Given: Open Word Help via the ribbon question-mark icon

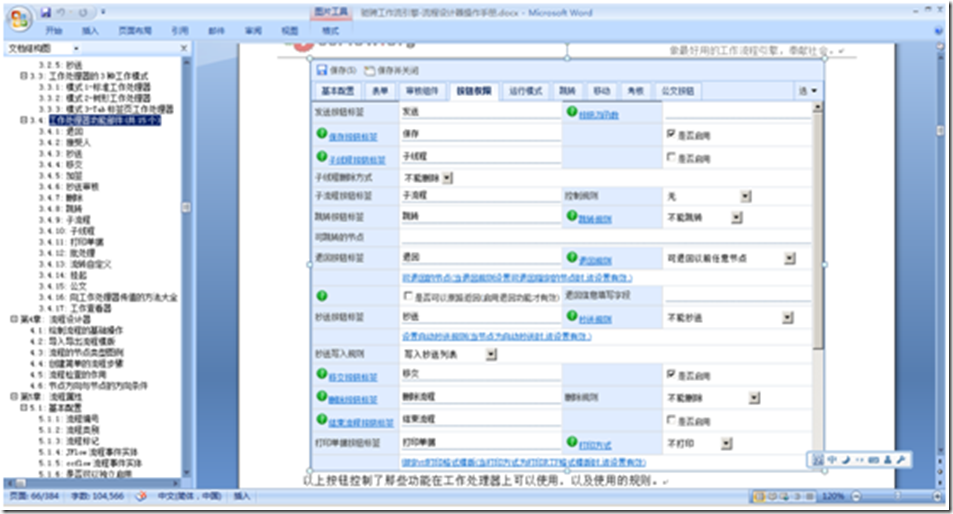Looking at the screenshot, I should [939, 30].
